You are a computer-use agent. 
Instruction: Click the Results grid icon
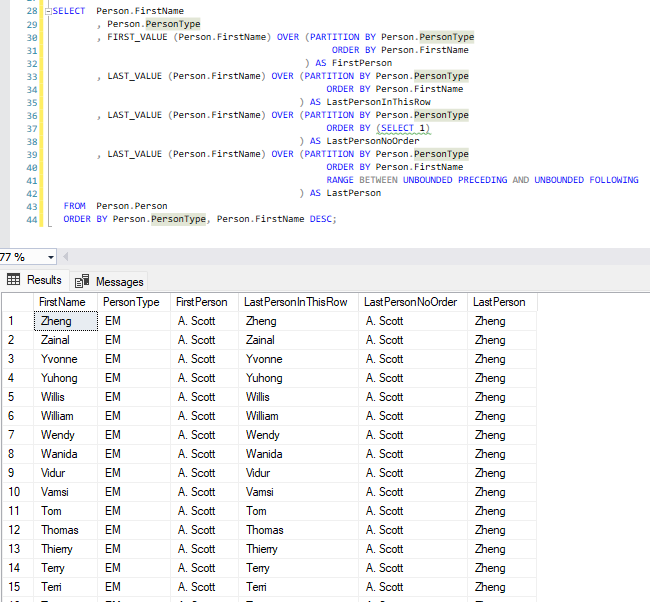click(x=13, y=279)
